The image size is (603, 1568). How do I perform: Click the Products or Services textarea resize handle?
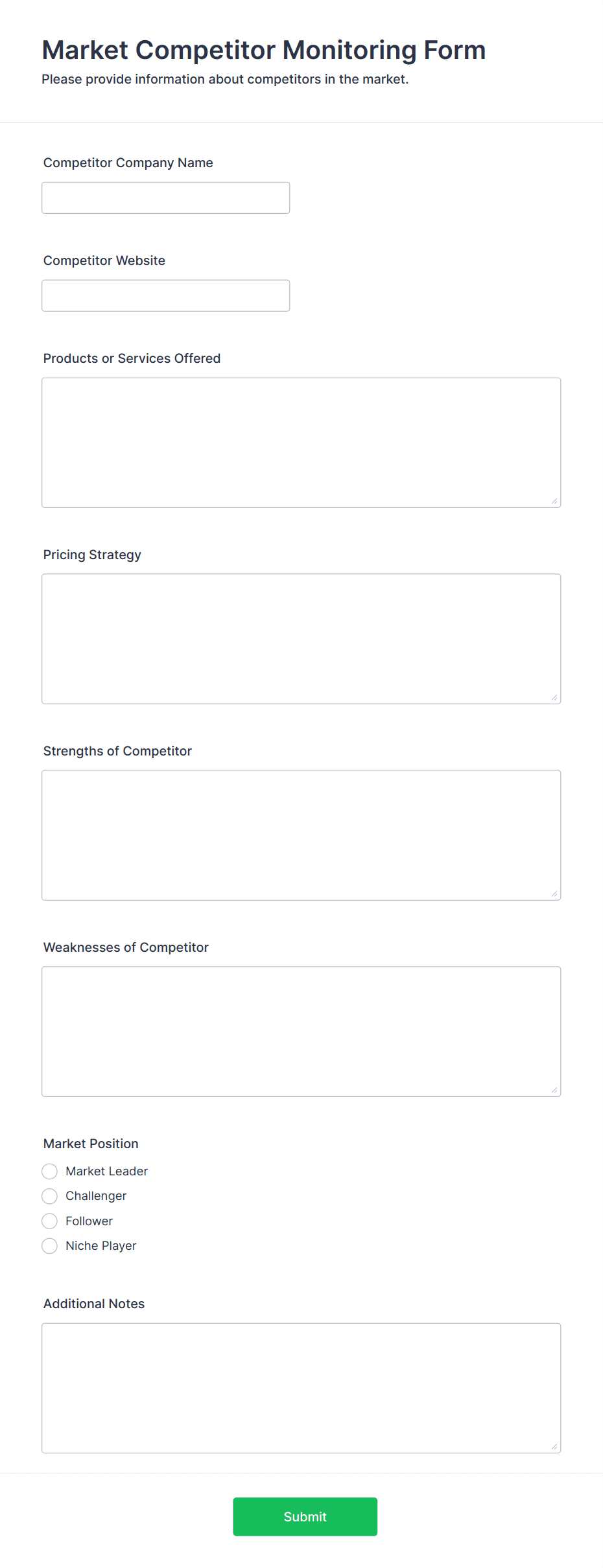(554, 501)
